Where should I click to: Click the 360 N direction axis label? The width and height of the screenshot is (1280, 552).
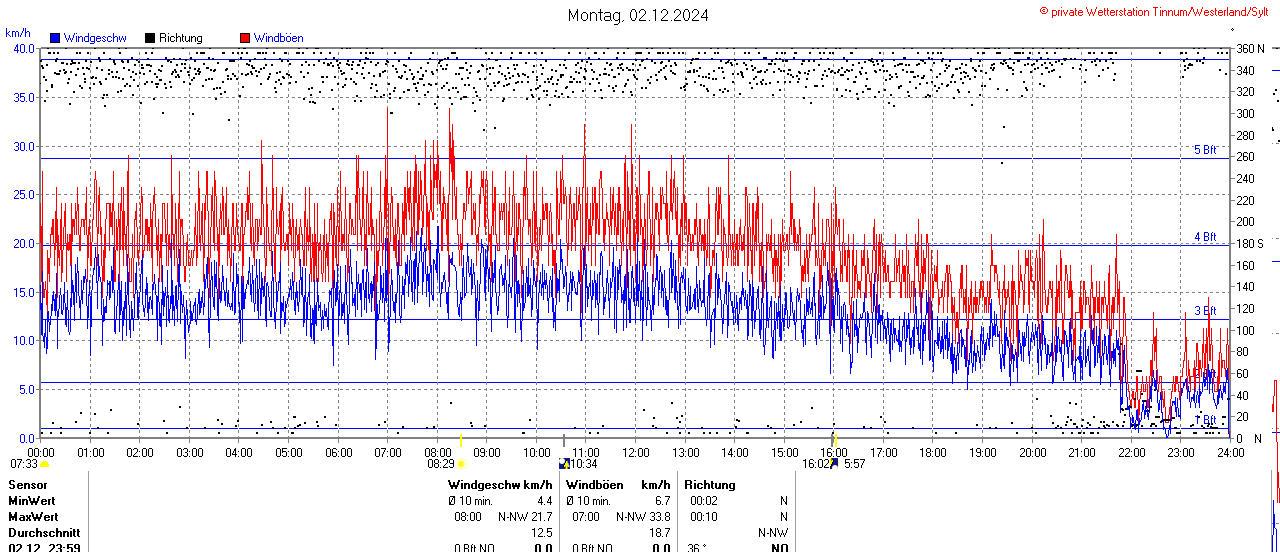1250,48
